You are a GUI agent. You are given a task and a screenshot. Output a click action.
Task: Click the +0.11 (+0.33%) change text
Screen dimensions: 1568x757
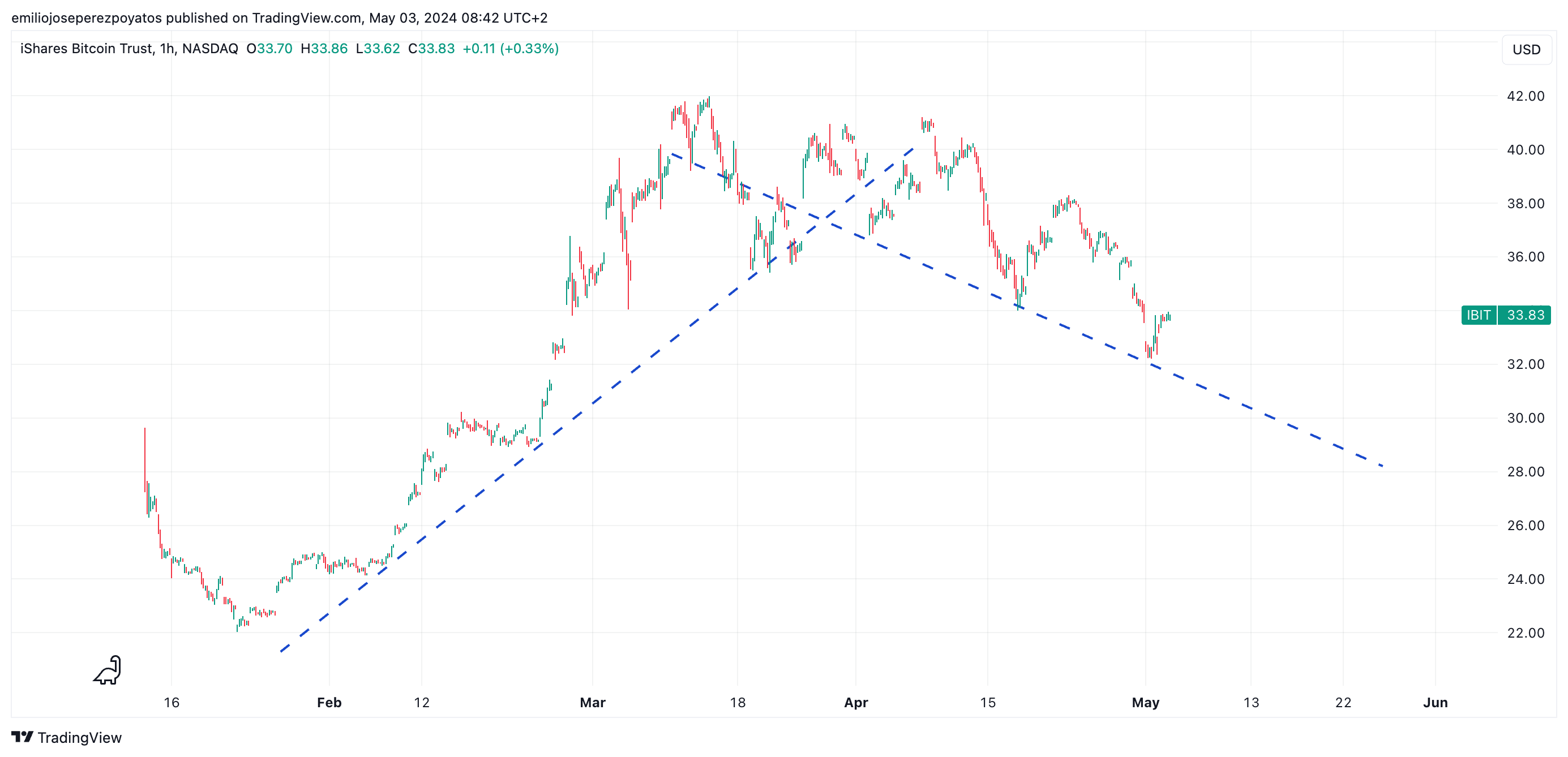coord(510,49)
